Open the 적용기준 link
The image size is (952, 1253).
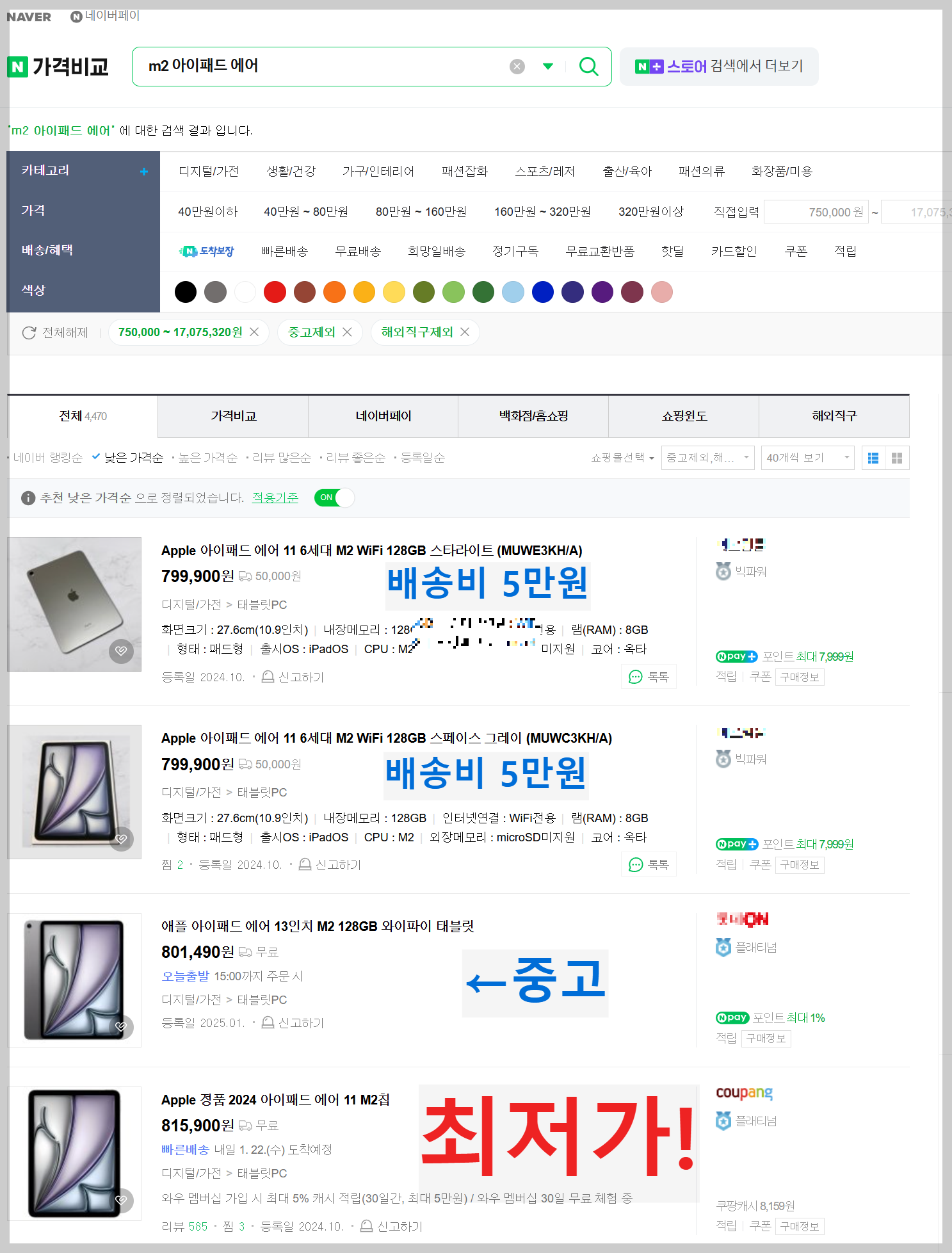pyautogui.click(x=275, y=497)
